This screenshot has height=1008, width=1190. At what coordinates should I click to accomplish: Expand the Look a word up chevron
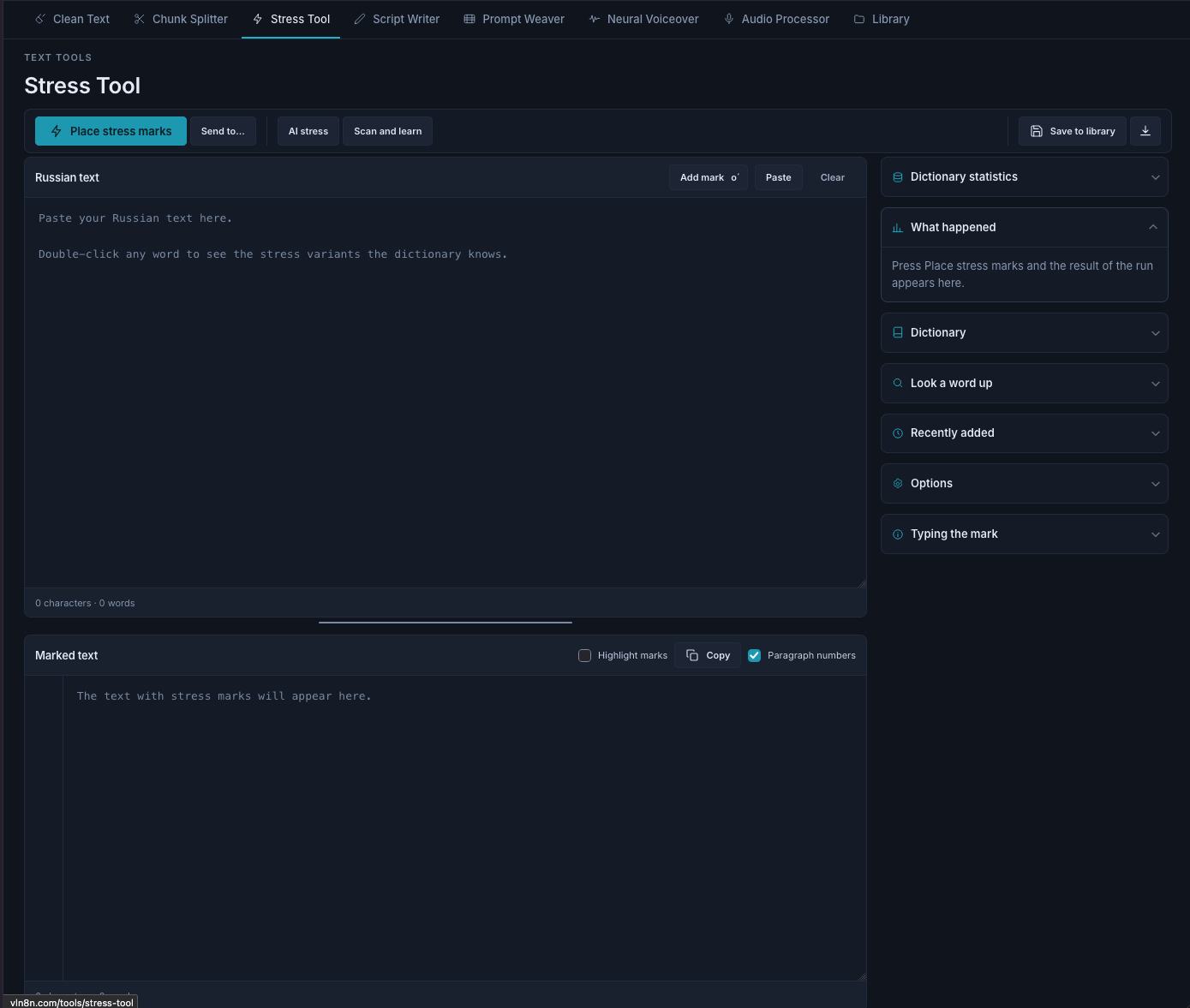point(1155,384)
